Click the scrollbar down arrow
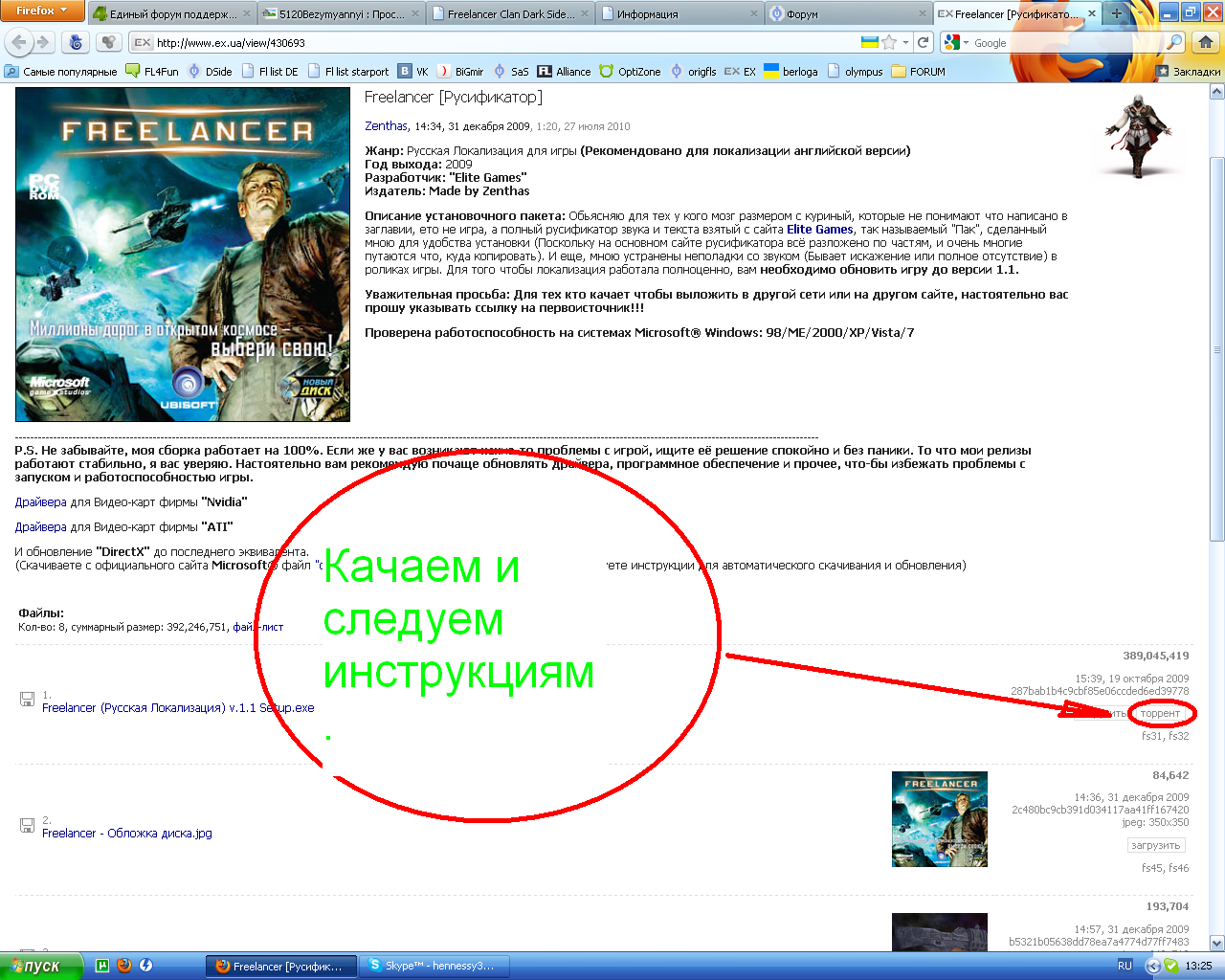 tap(1217, 943)
